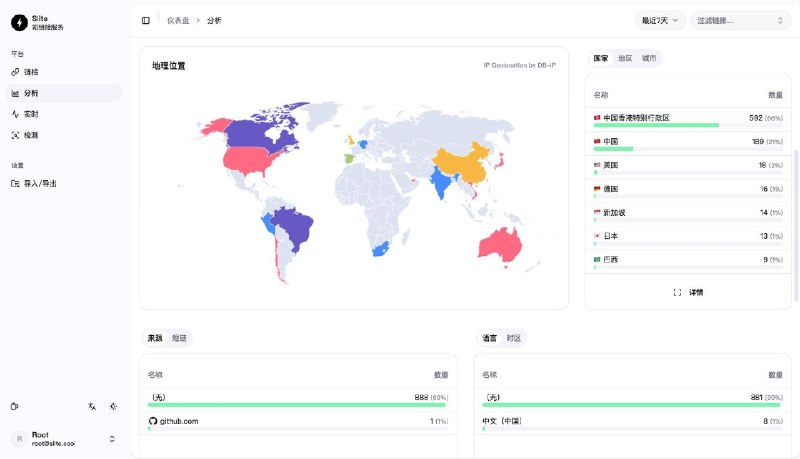Image resolution: width=800 pixels, height=459 pixels.
Task: Click the 中国 green progress bar
Action: (613, 149)
